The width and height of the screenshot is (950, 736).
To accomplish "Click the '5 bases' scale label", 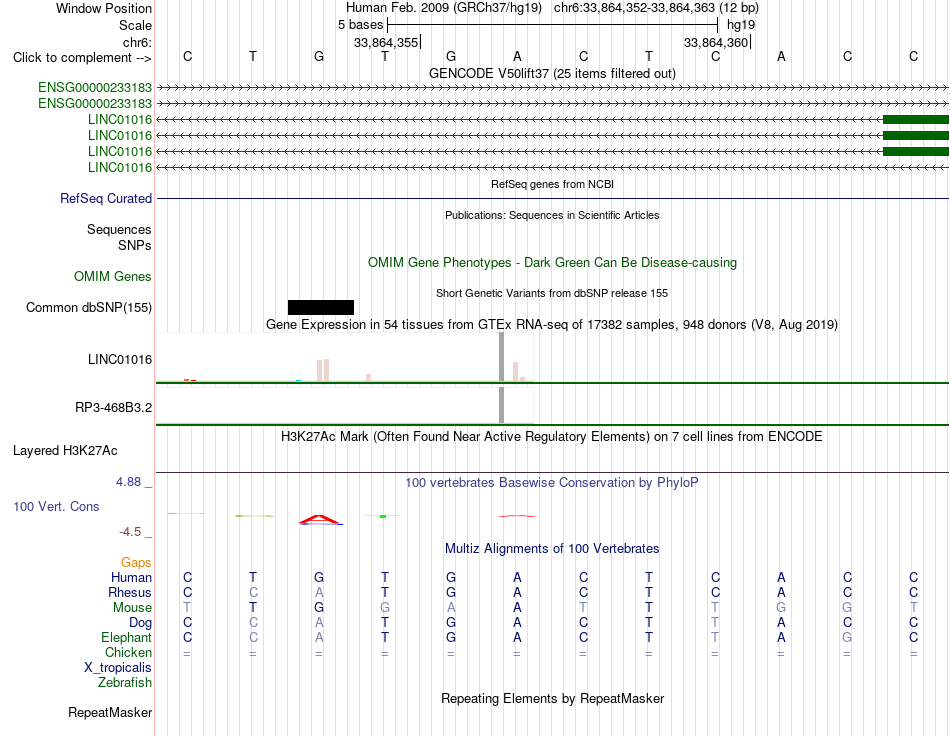I will (360, 25).
